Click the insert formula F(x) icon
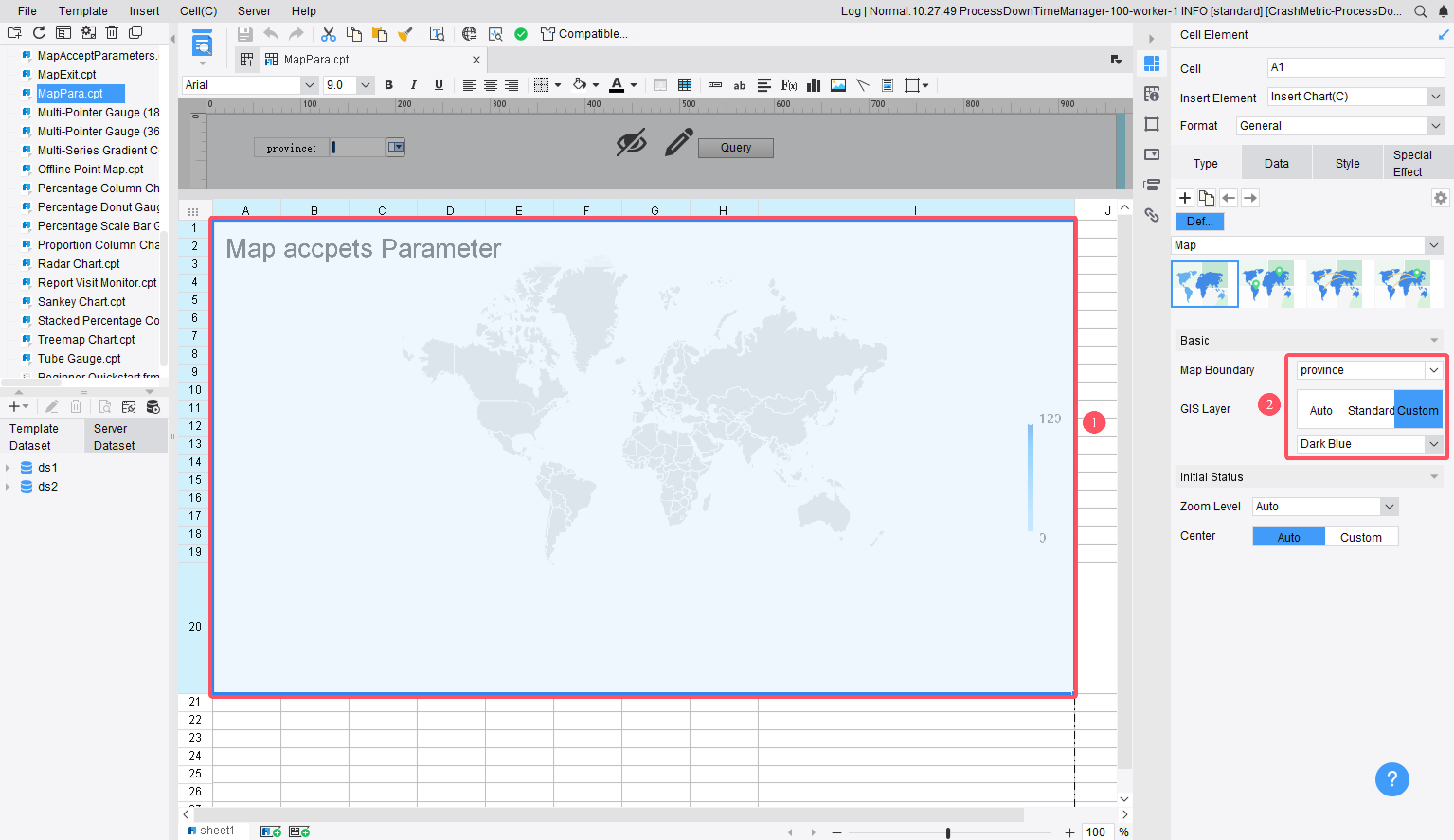The height and width of the screenshot is (840, 1454). 789,85
